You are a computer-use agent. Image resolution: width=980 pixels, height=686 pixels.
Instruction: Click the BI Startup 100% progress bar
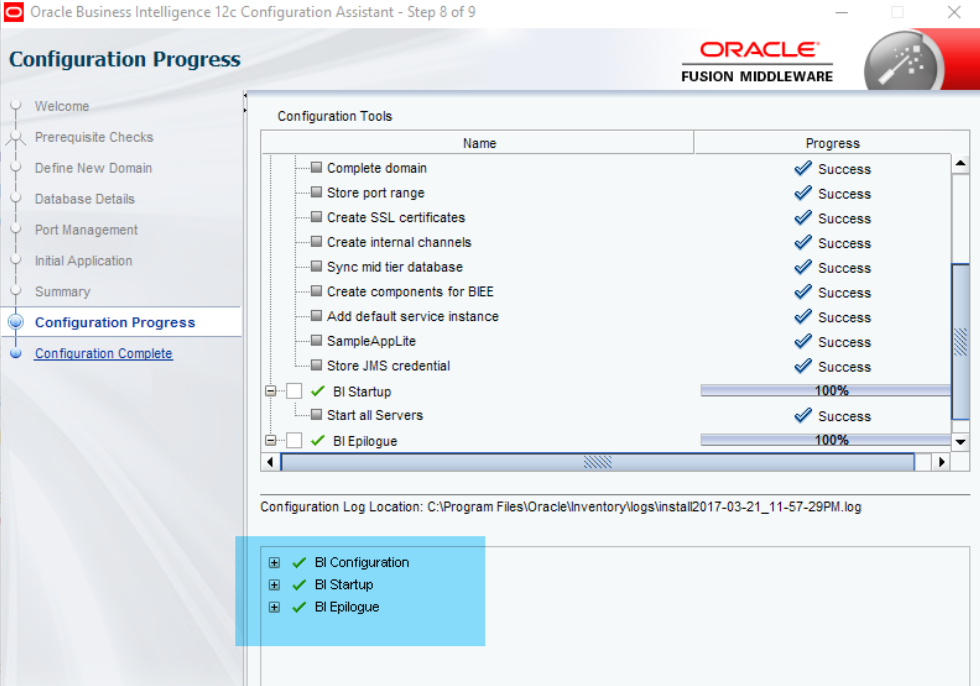[826, 390]
